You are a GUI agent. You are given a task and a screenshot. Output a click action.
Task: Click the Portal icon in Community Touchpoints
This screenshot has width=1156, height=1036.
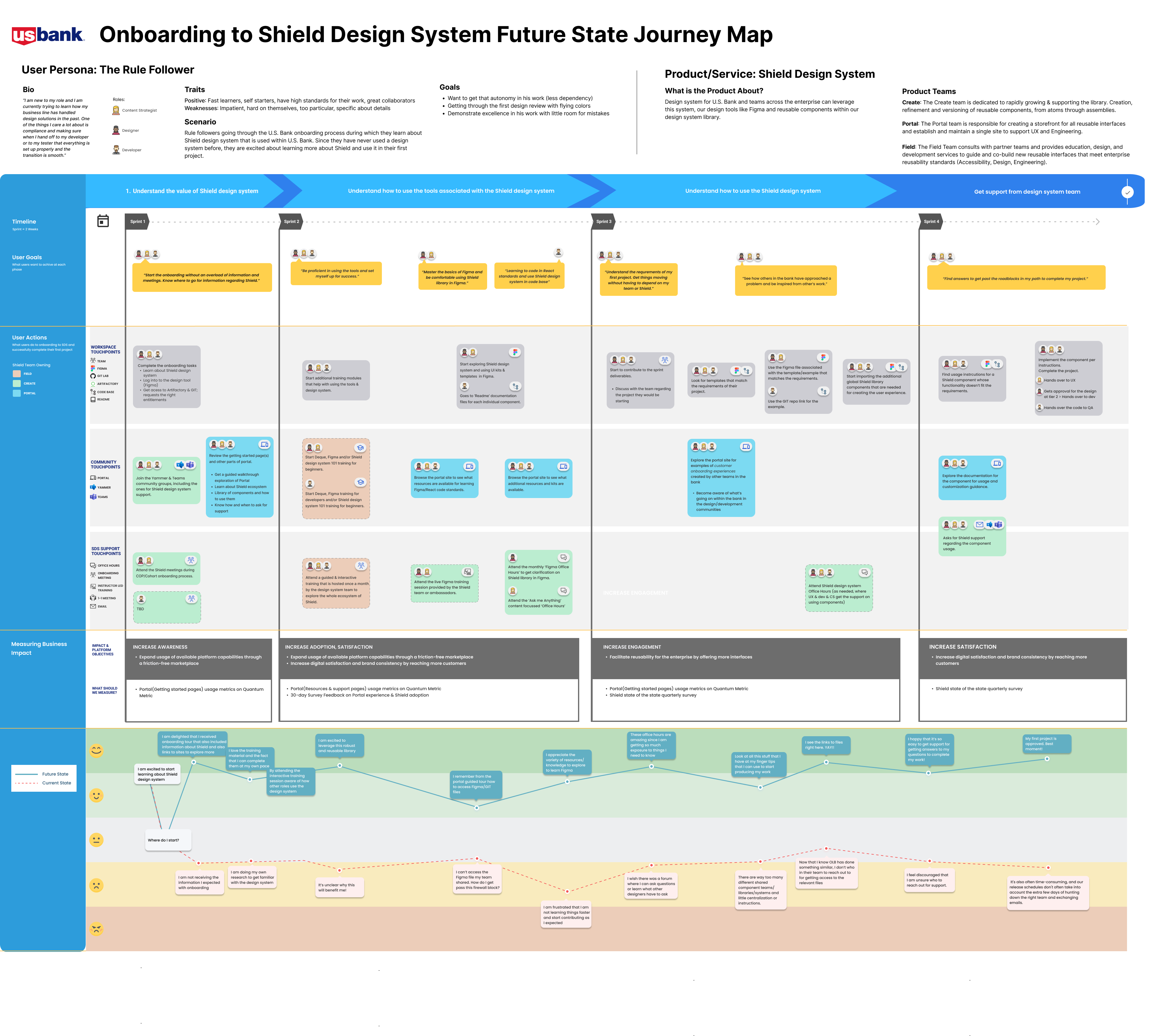coord(93,478)
